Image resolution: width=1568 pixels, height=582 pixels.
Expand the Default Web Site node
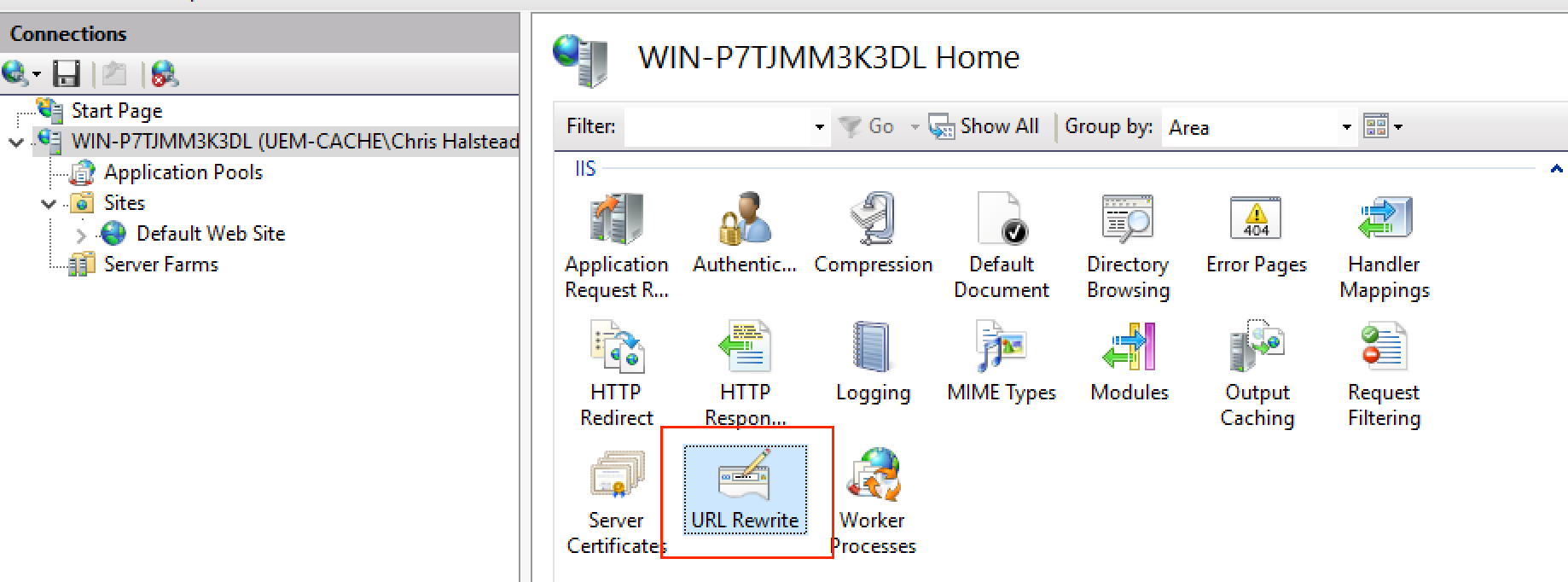(81, 235)
